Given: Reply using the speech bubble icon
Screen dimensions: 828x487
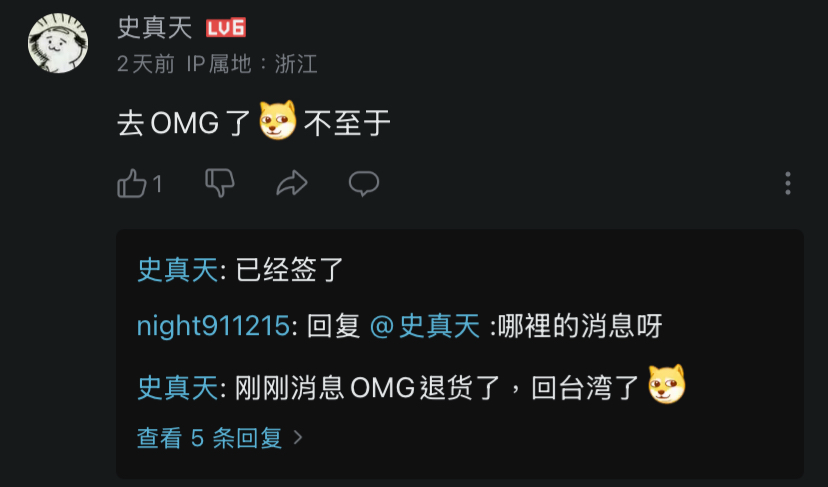Looking at the screenshot, I should pyautogui.click(x=364, y=184).
